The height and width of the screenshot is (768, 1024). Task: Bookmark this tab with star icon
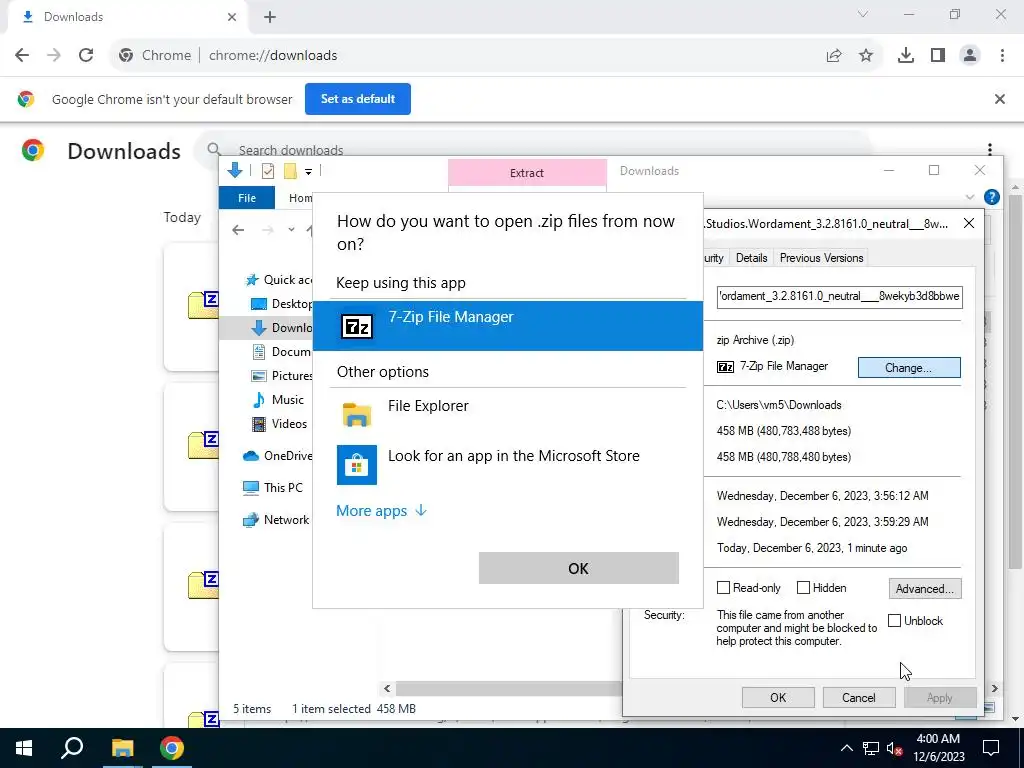click(866, 56)
